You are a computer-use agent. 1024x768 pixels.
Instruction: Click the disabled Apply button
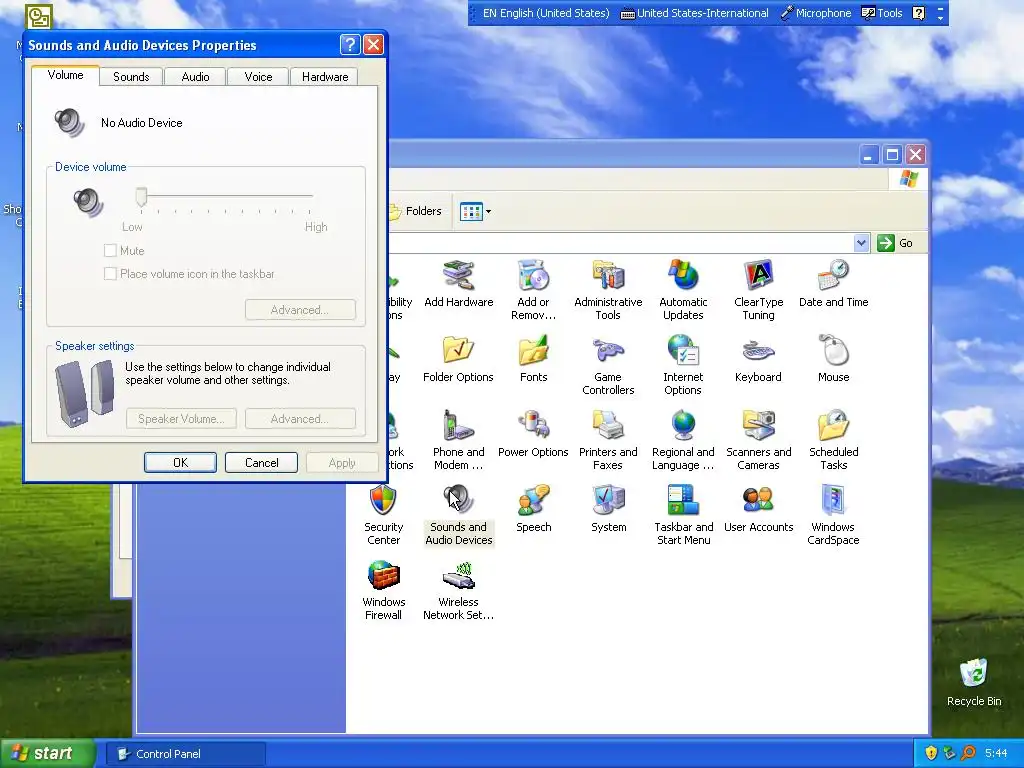tap(342, 462)
